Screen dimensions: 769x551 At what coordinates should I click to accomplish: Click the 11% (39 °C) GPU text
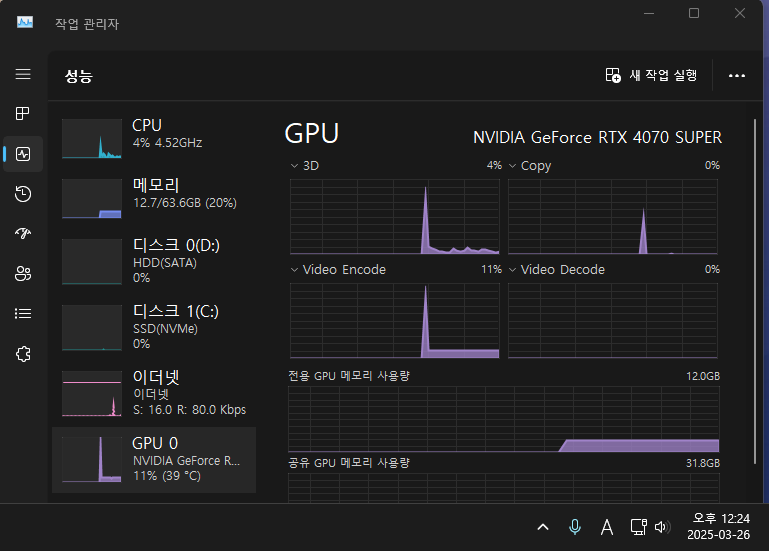click(x=167, y=476)
